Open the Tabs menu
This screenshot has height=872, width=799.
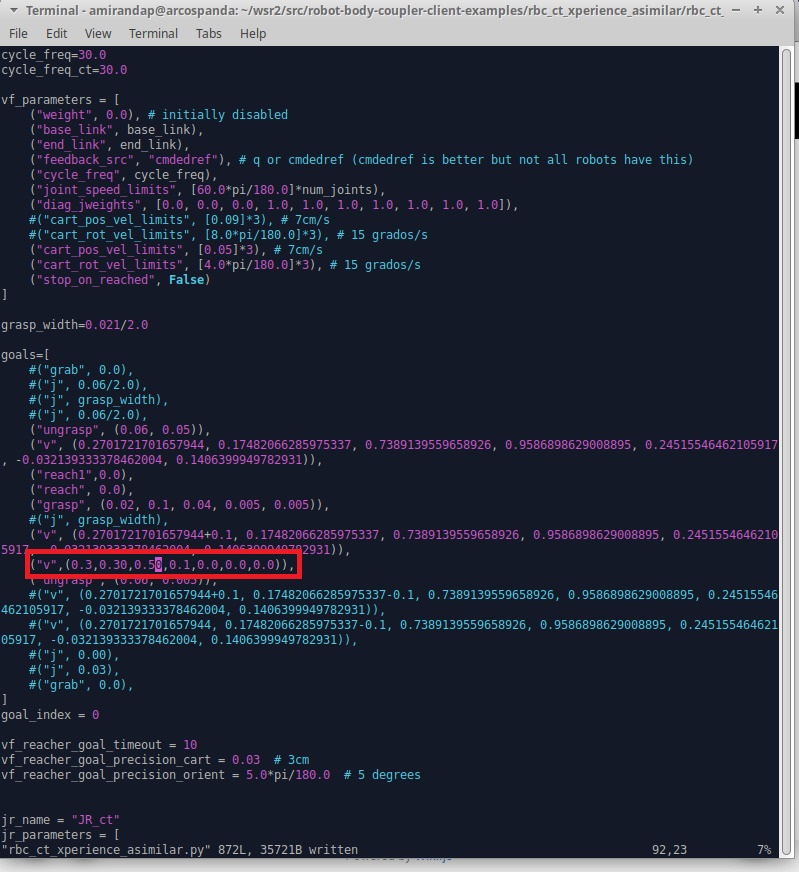[209, 33]
